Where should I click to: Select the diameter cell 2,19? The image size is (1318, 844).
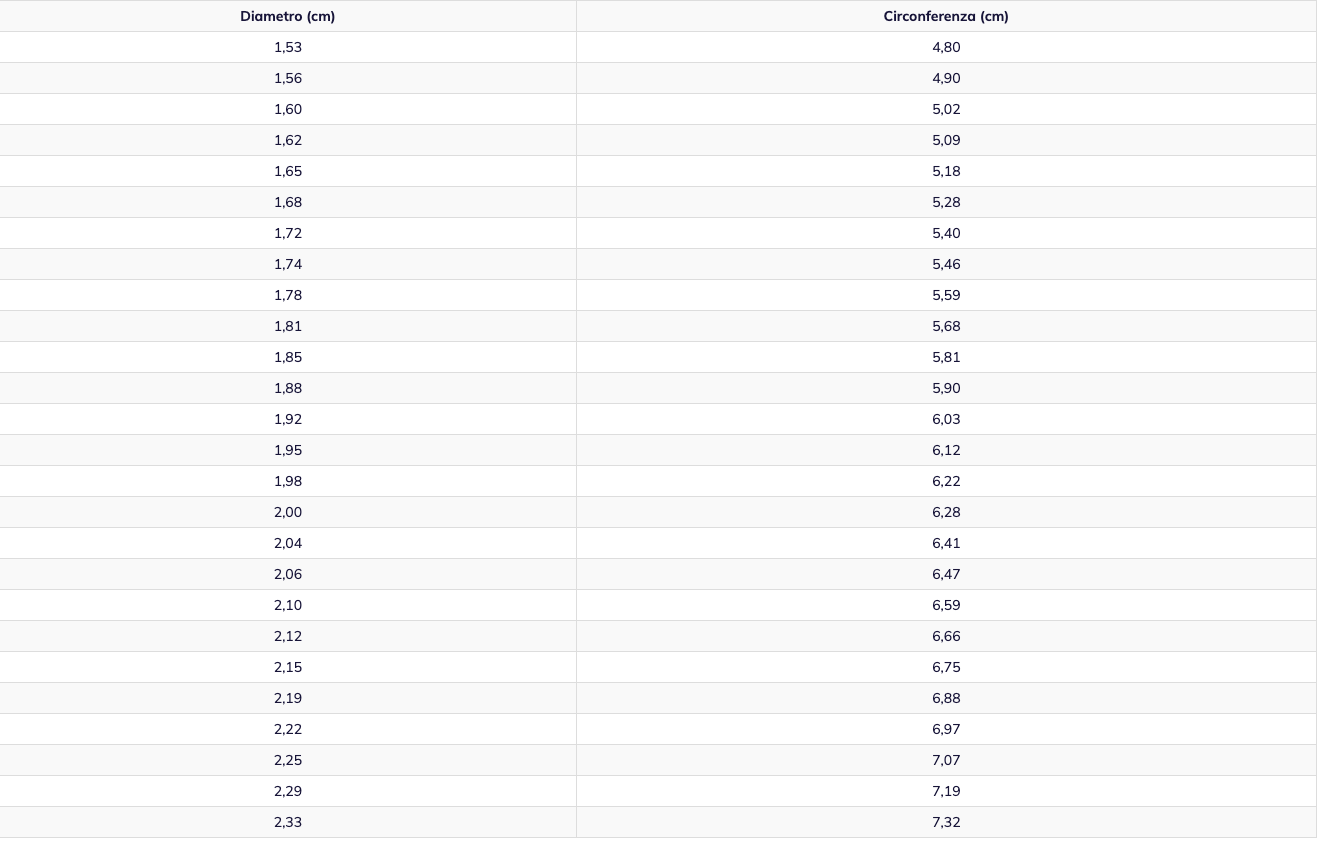pyautogui.click(x=288, y=698)
